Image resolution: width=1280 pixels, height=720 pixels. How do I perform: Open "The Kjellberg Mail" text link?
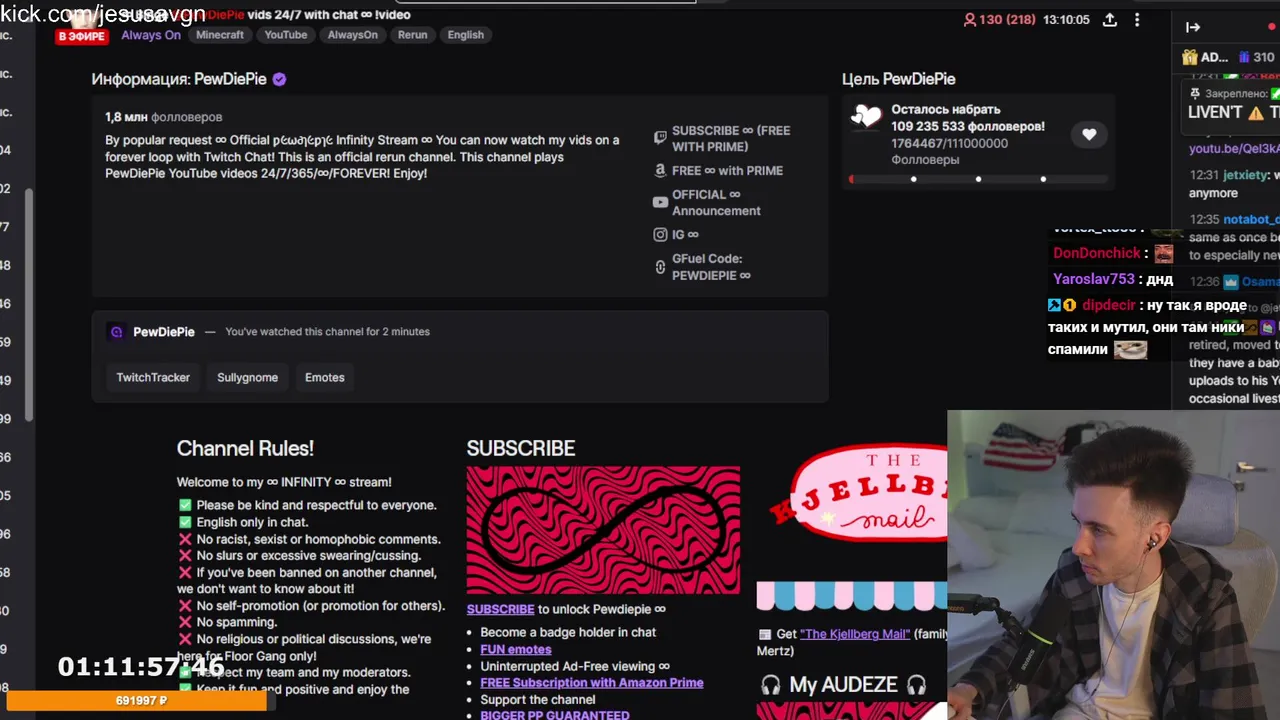[x=855, y=634]
